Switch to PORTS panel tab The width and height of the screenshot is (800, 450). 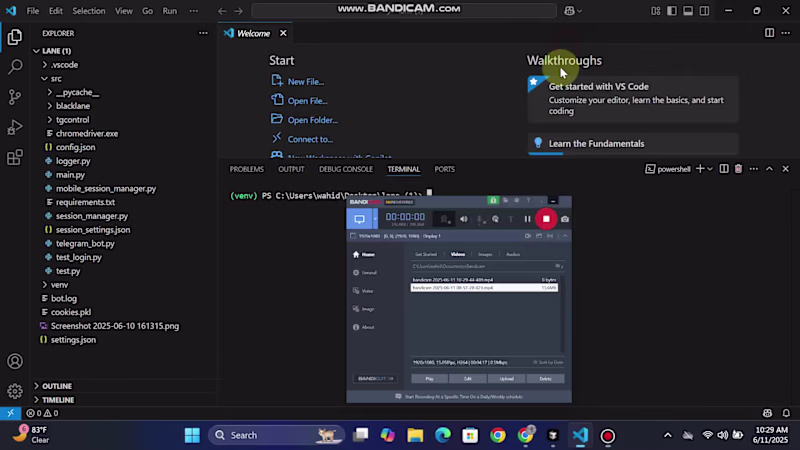(444, 169)
